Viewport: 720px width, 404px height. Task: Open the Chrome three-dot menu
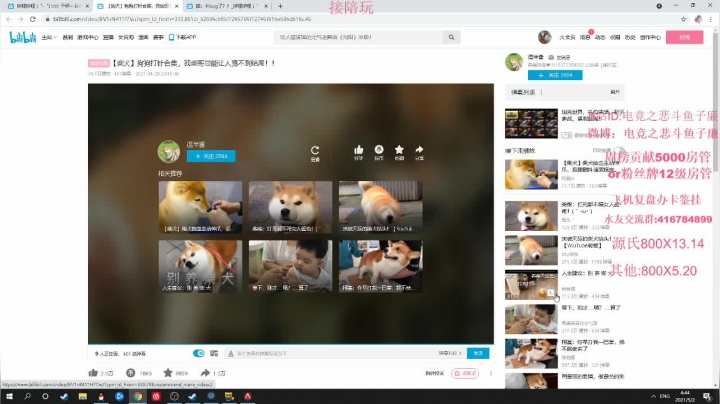711,19
